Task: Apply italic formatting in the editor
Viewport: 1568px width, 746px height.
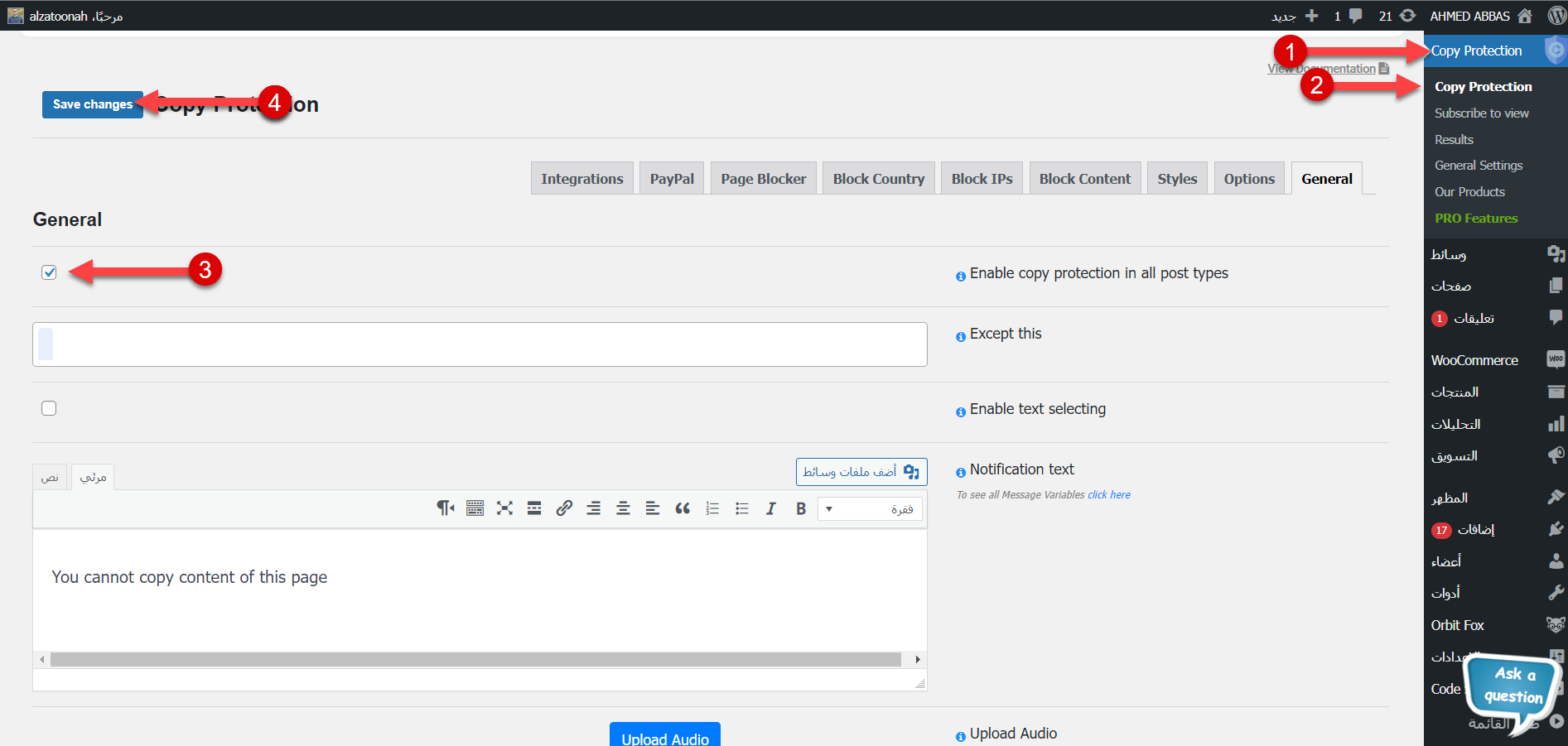Action: pyautogui.click(x=771, y=508)
